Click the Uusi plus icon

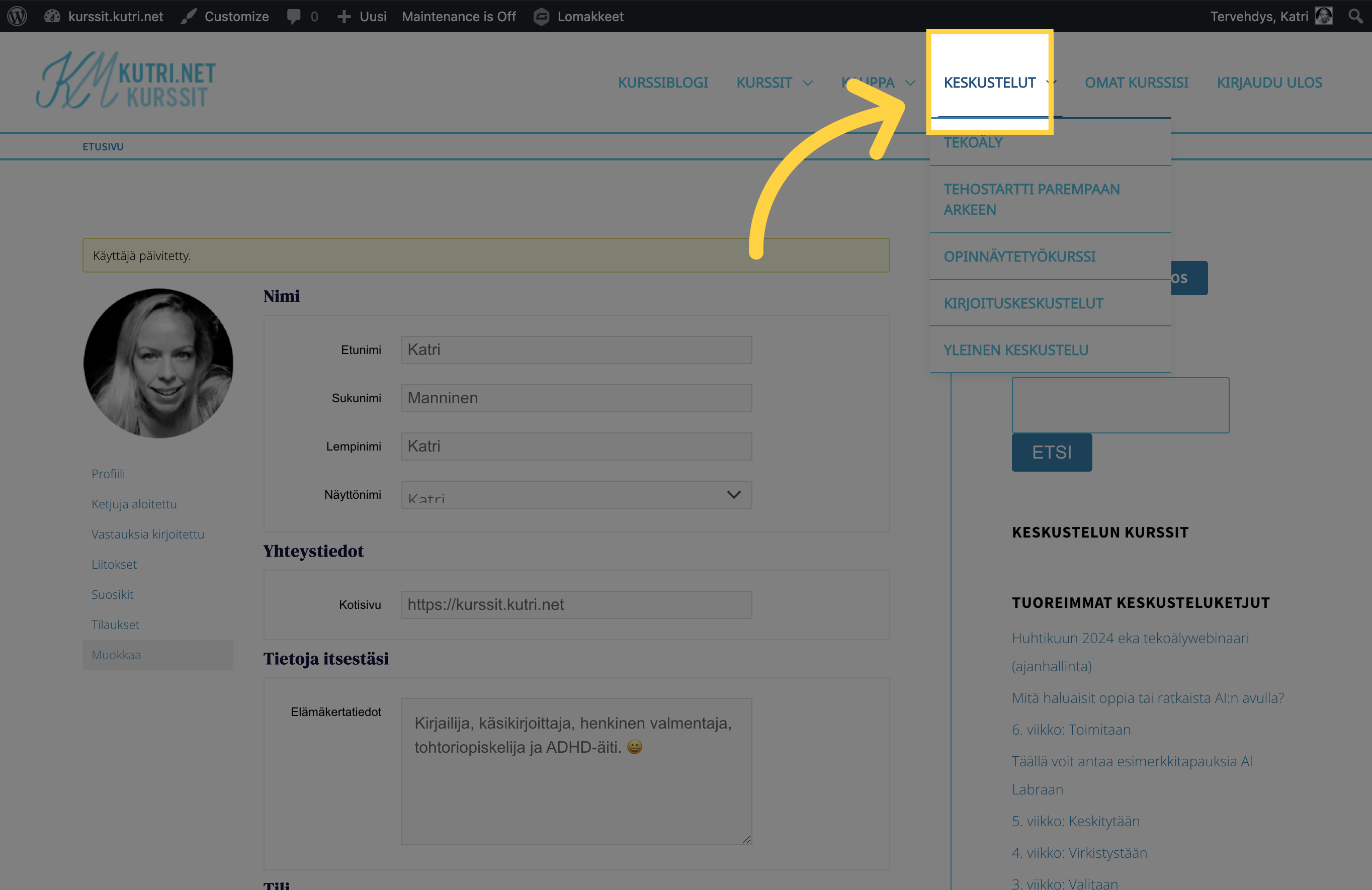344,16
